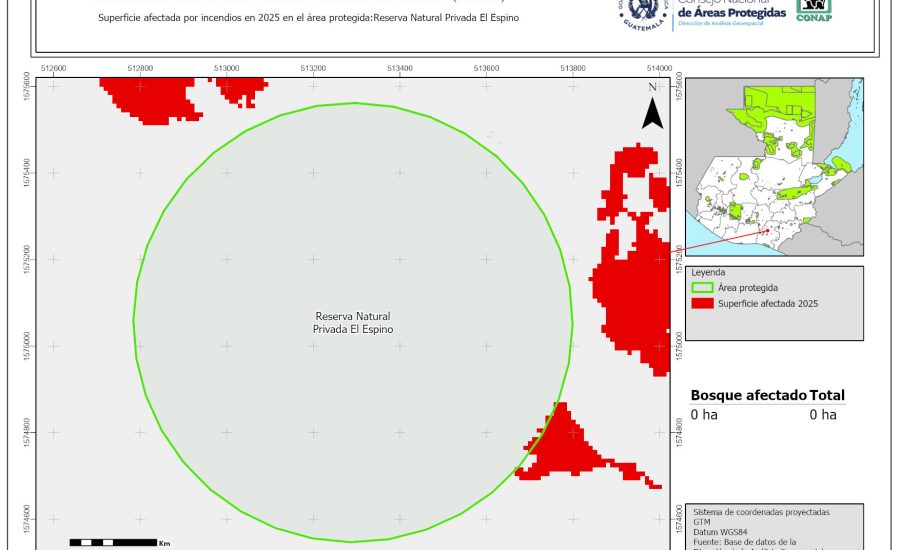Click the red Superficie afectada 2025 swatch
The height and width of the screenshot is (550, 900).
703,303
